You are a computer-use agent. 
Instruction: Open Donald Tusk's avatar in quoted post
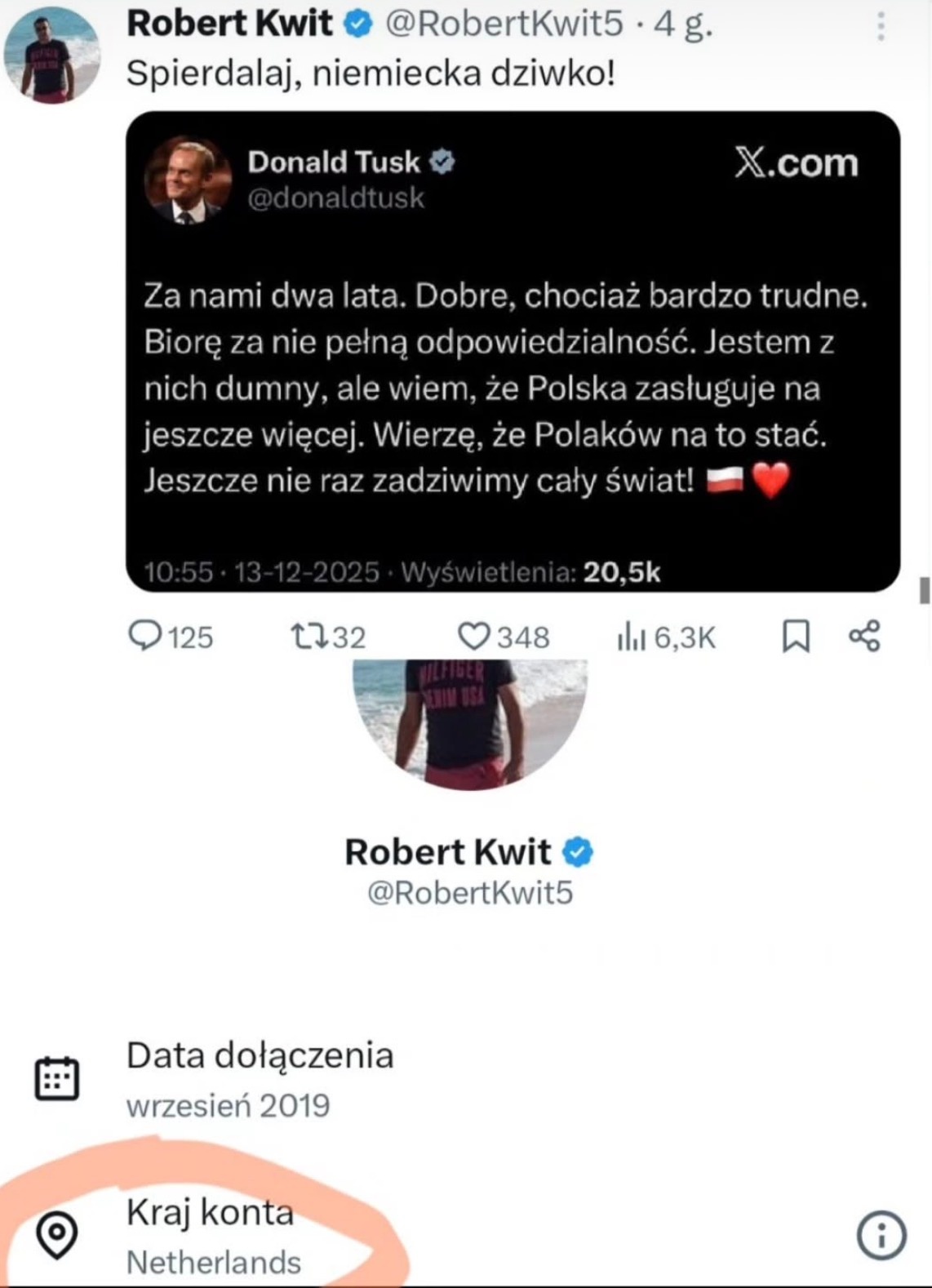tap(188, 180)
